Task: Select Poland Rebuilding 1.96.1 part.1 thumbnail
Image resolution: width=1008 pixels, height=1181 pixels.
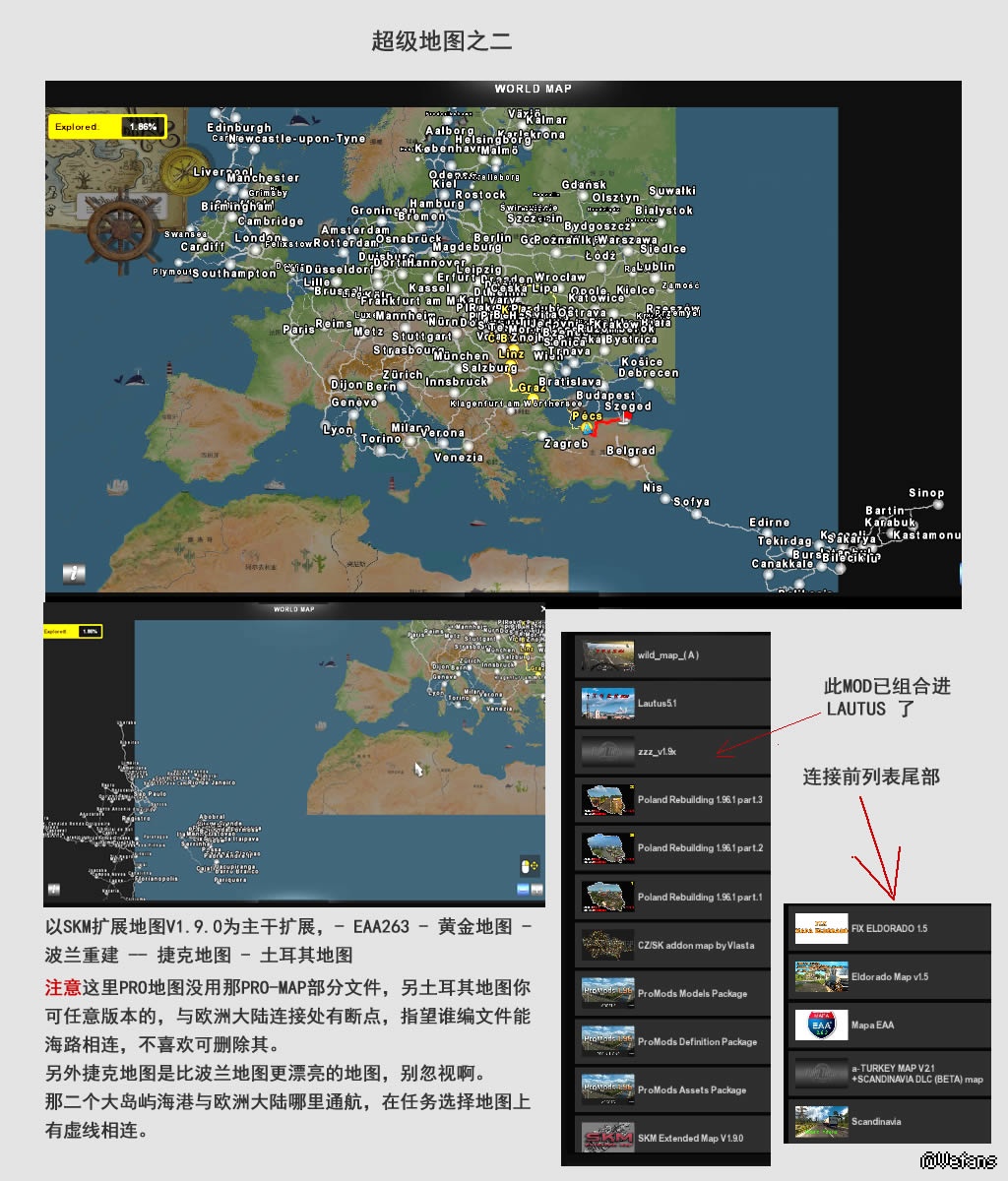Action: click(607, 897)
